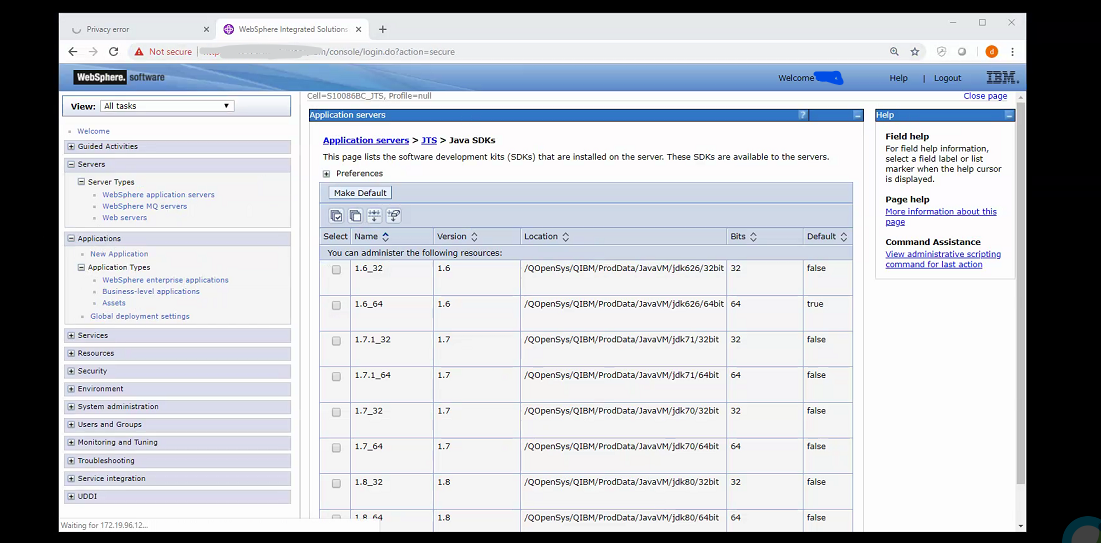Open Global deployment settings link
Viewport: 1101px width, 543px height.
140,316
